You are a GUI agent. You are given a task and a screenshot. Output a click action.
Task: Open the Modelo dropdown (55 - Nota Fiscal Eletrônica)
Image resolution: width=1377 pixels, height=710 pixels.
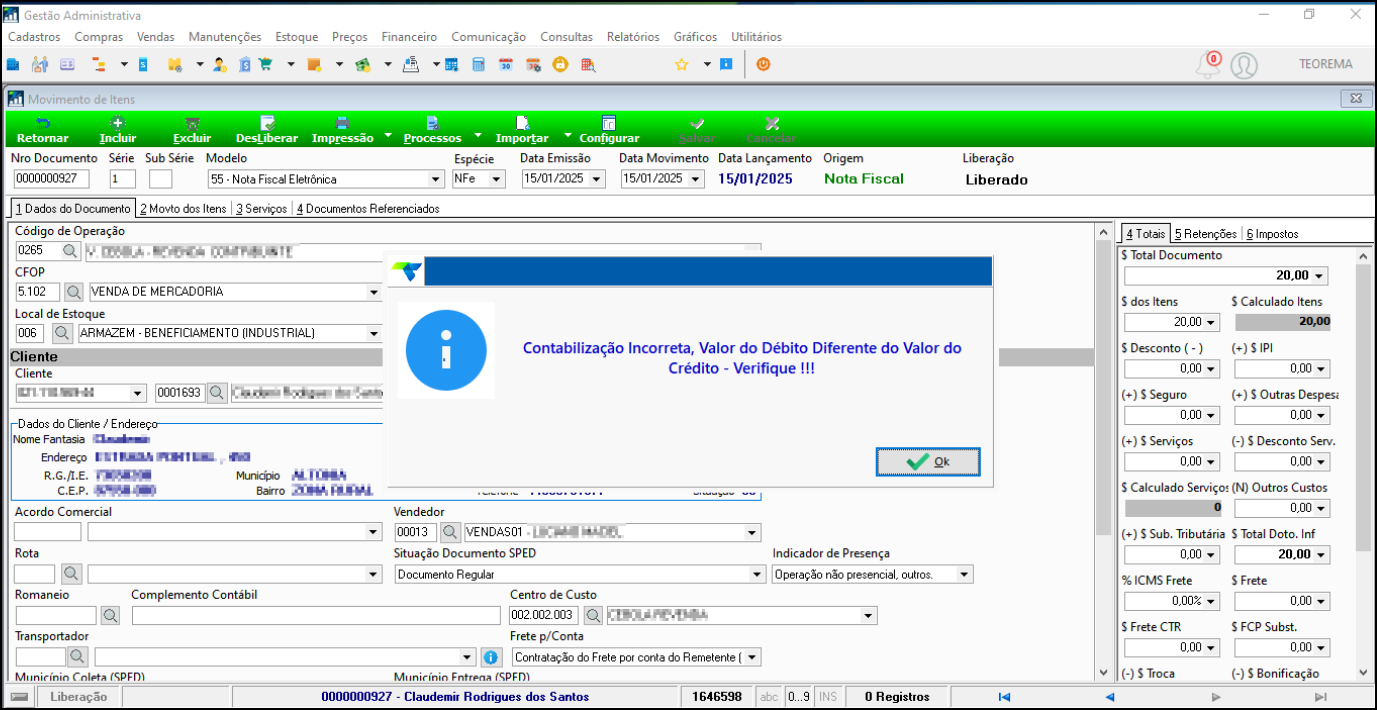point(435,179)
